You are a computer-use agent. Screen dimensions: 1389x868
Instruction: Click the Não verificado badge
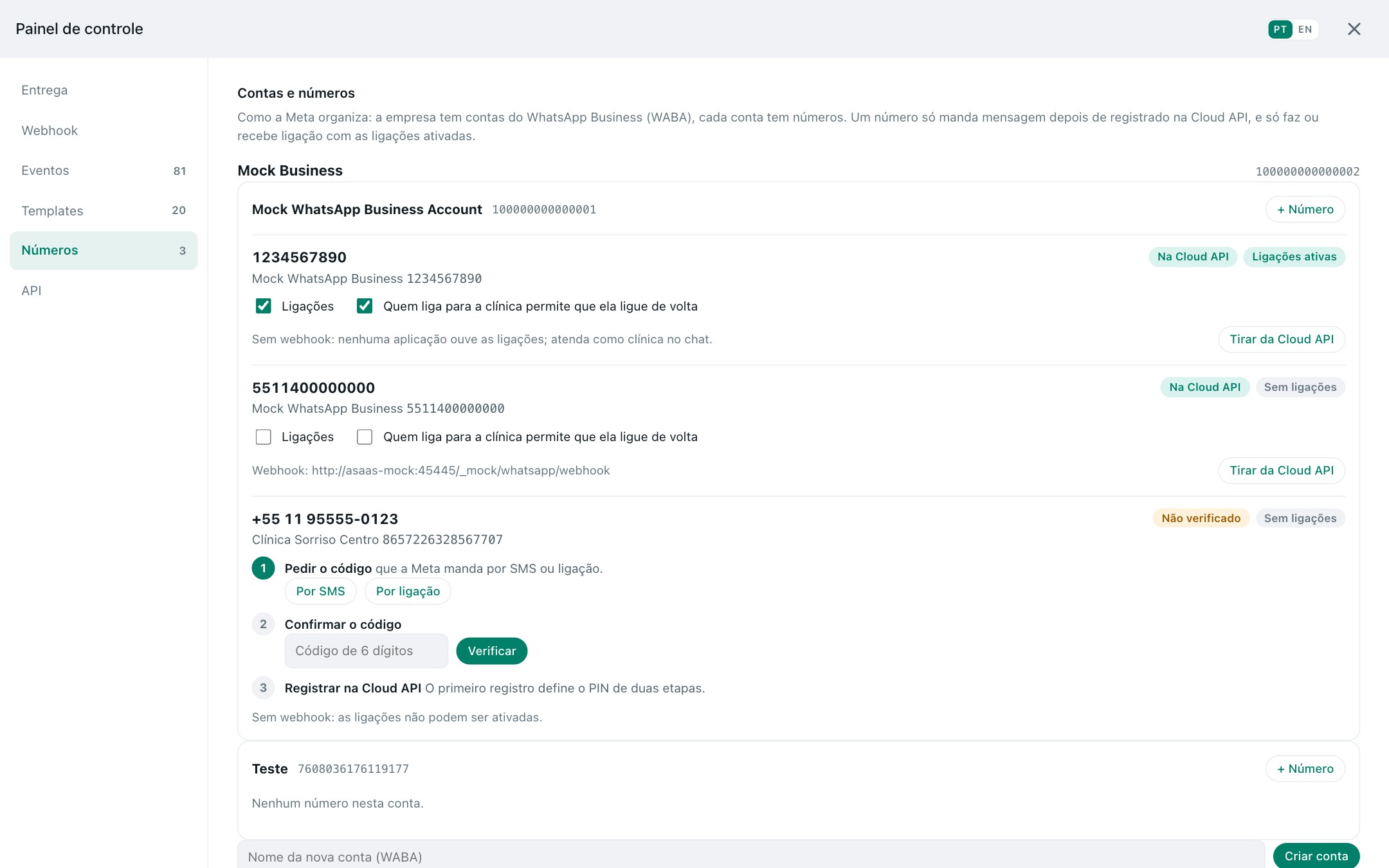(x=1201, y=518)
